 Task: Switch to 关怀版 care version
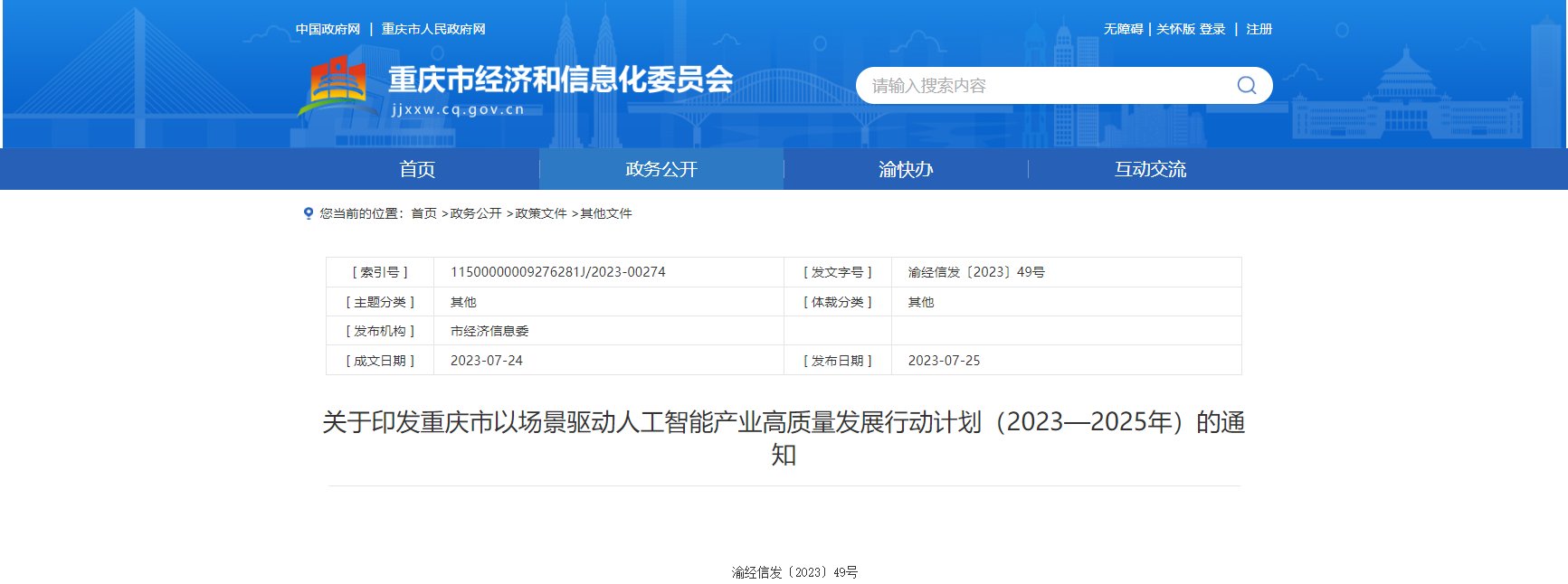(x=1175, y=29)
